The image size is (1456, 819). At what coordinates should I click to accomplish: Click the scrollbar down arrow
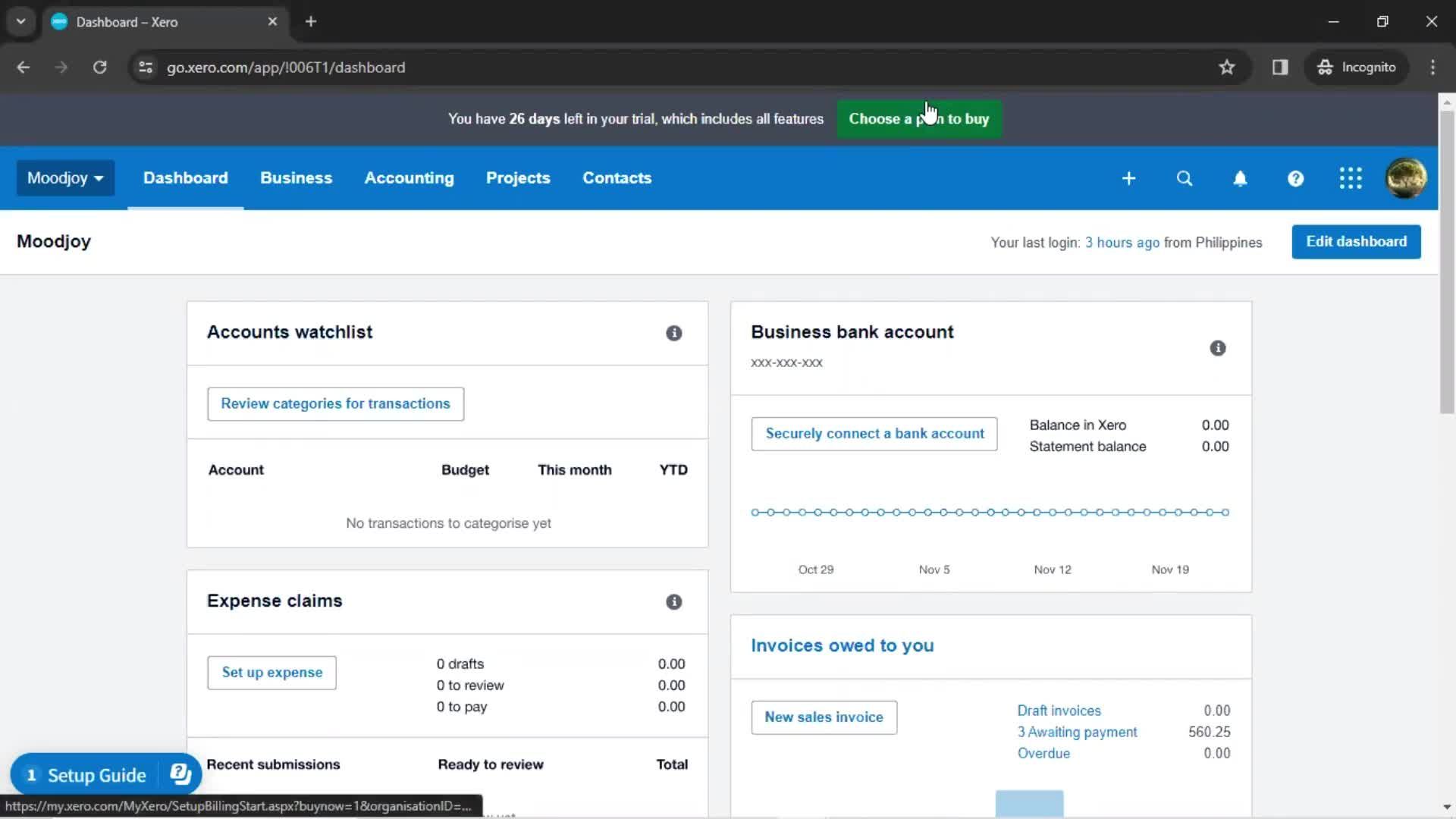[1446, 807]
